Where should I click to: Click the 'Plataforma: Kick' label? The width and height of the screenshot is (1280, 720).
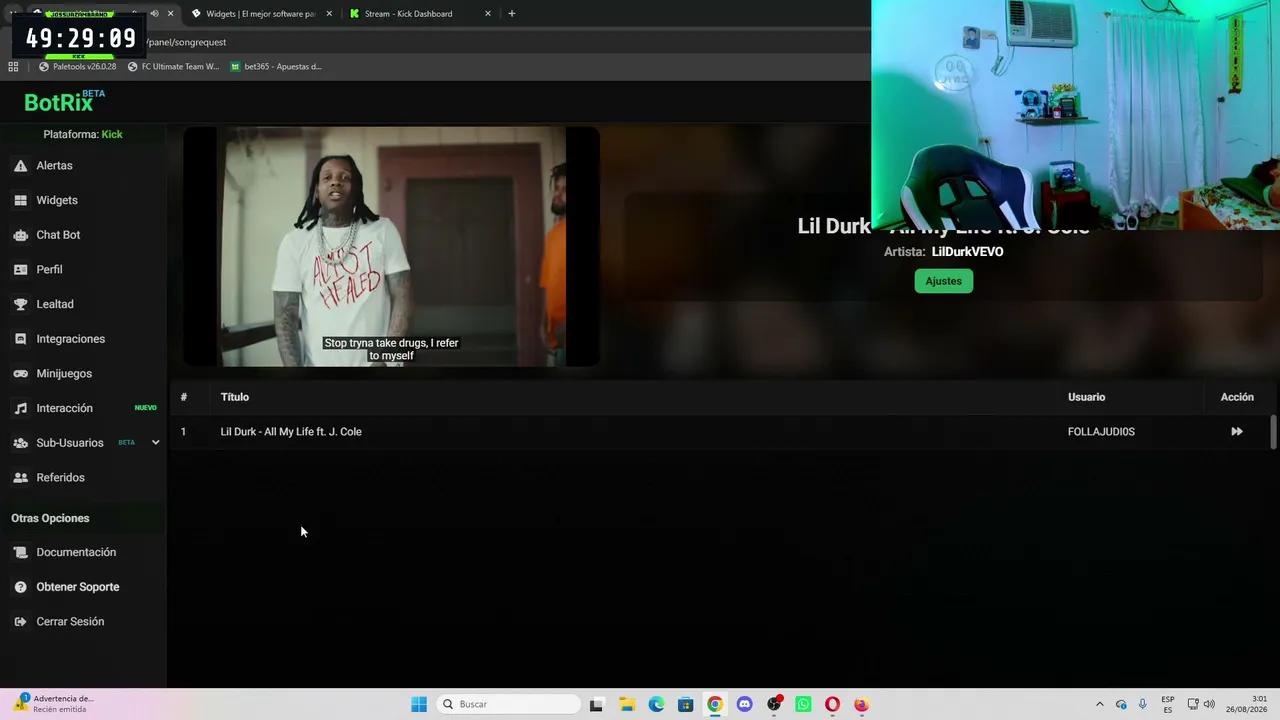[x=83, y=134]
